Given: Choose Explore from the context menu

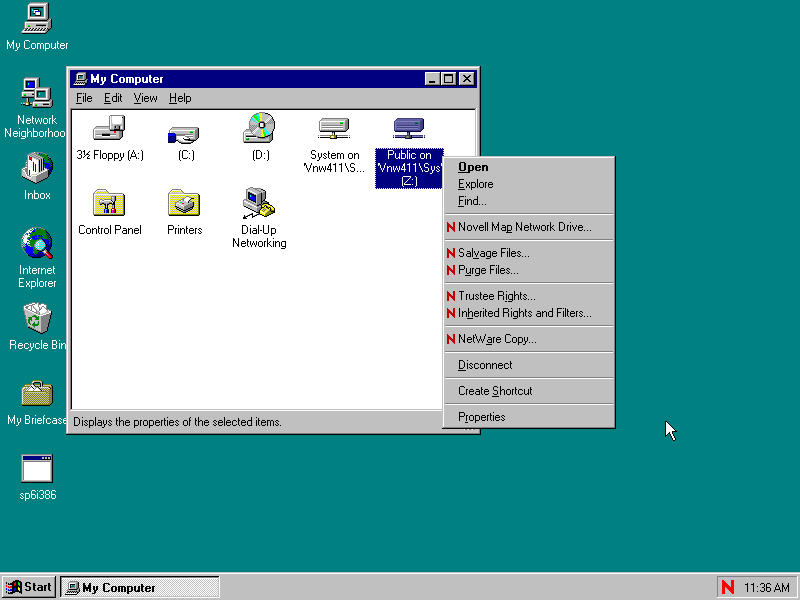Looking at the screenshot, I should [529, 184].
